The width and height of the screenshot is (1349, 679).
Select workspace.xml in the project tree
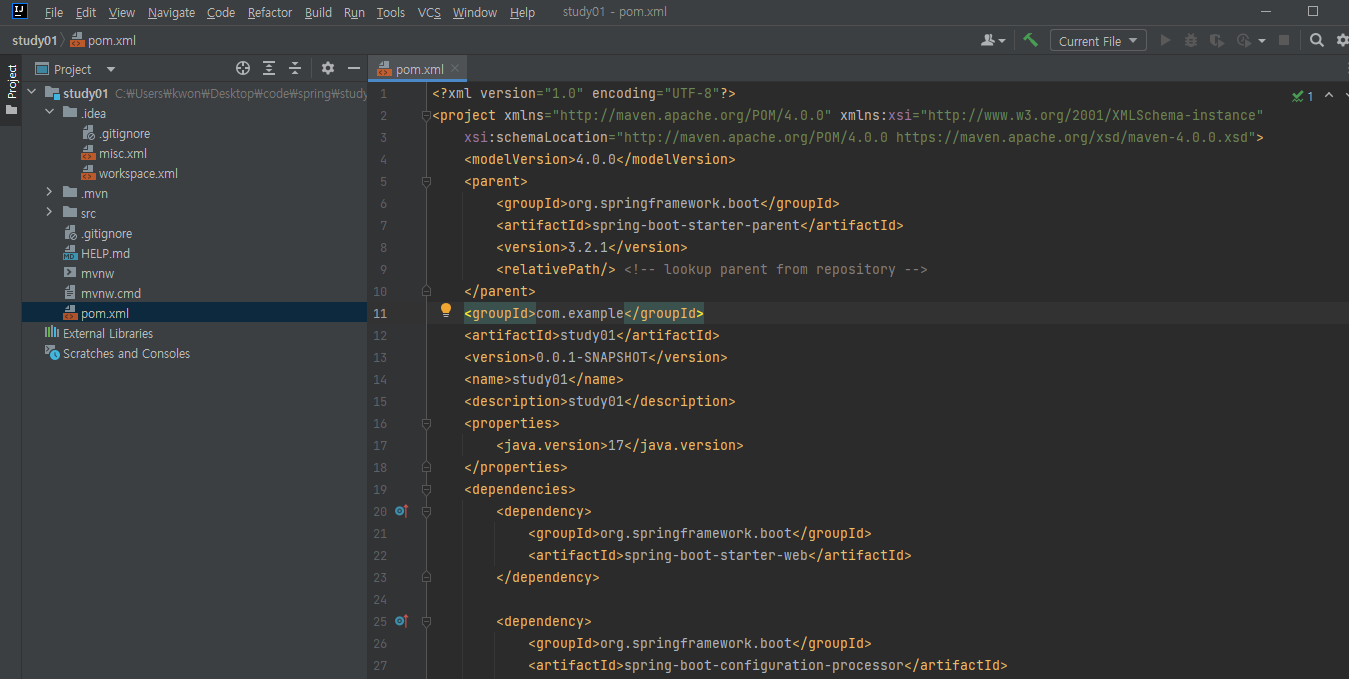tap(138, 173)
